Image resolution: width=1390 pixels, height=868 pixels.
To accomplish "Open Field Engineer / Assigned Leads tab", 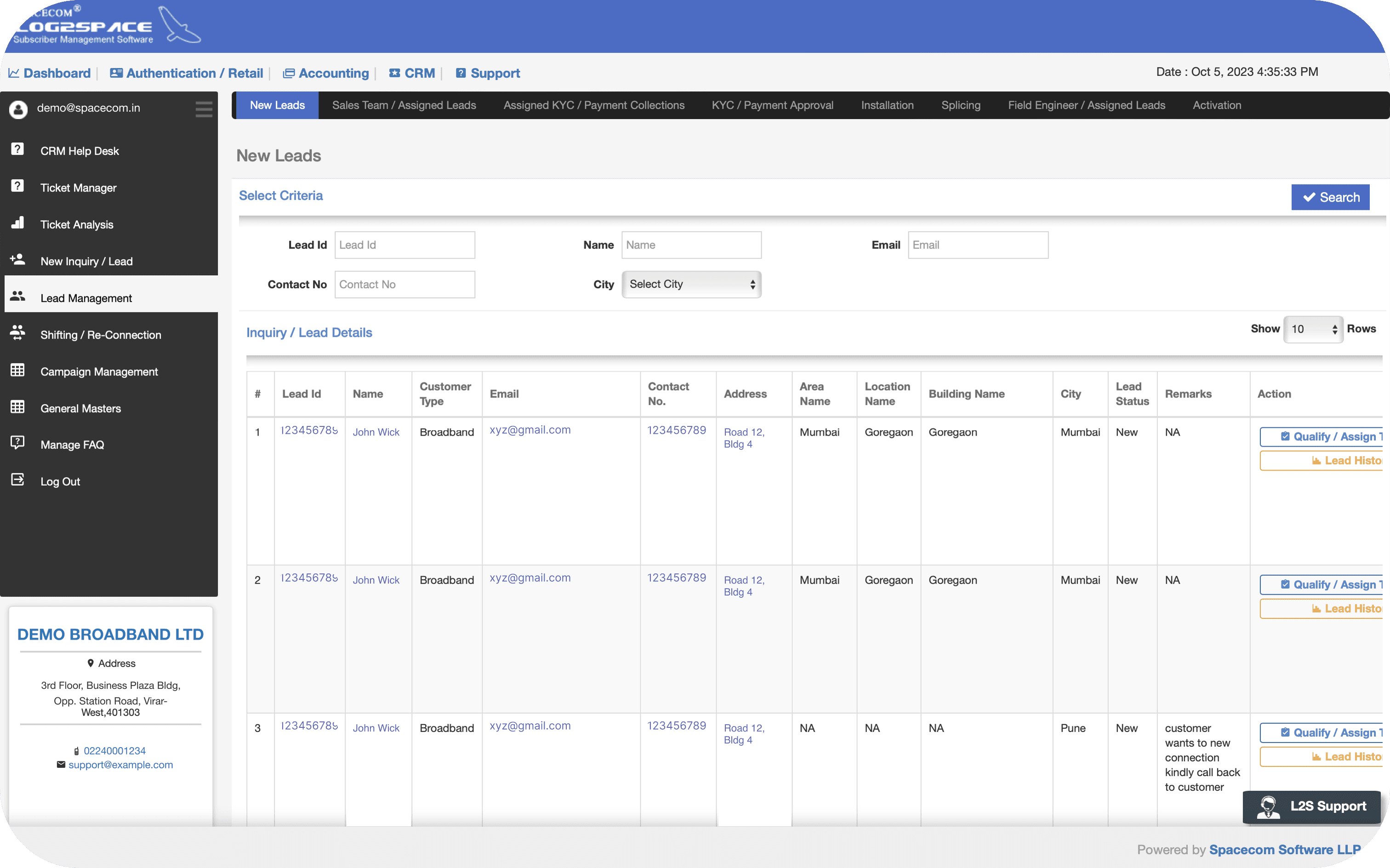I will click(1086, 105).
